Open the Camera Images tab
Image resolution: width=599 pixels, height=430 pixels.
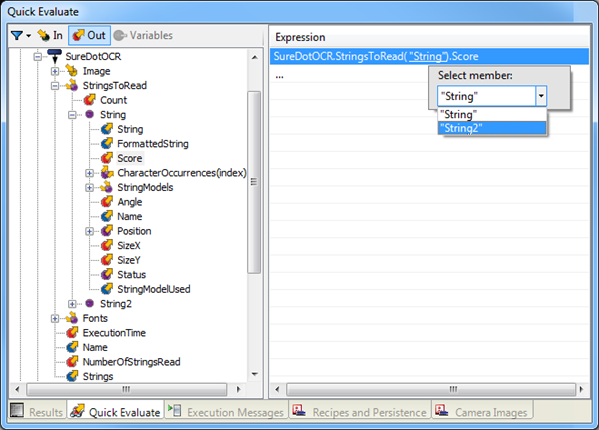point(482,411)
